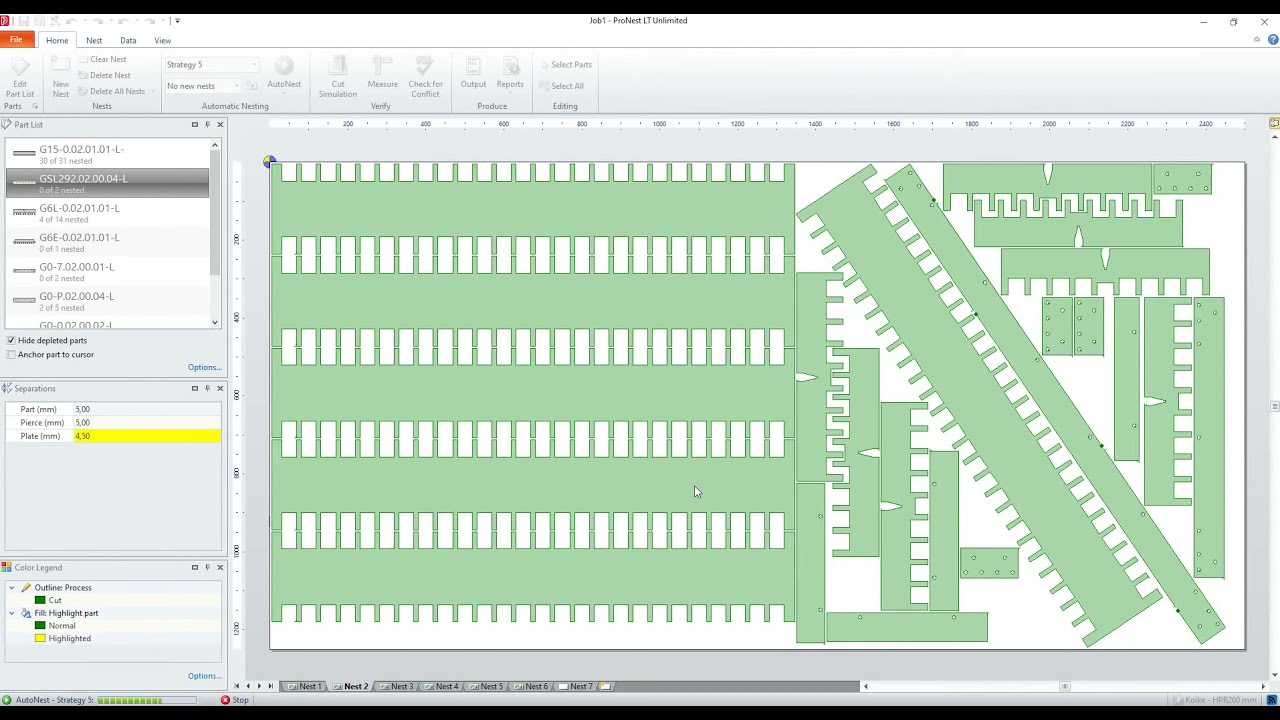Maximize the Separations panel
The width and height of the screenshot is (1280, 720).
(195, 388)
